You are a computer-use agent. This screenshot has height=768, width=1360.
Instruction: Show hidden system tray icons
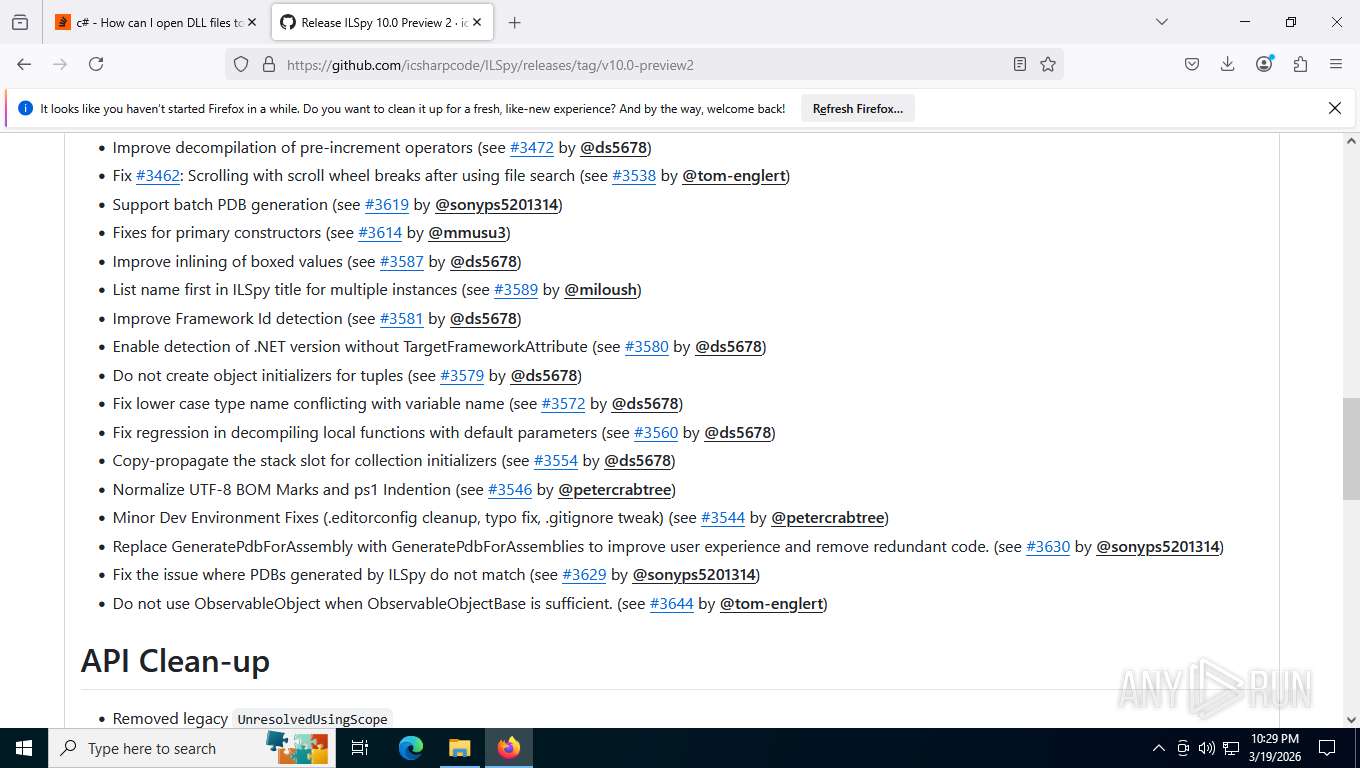(x=1159, y=748)
